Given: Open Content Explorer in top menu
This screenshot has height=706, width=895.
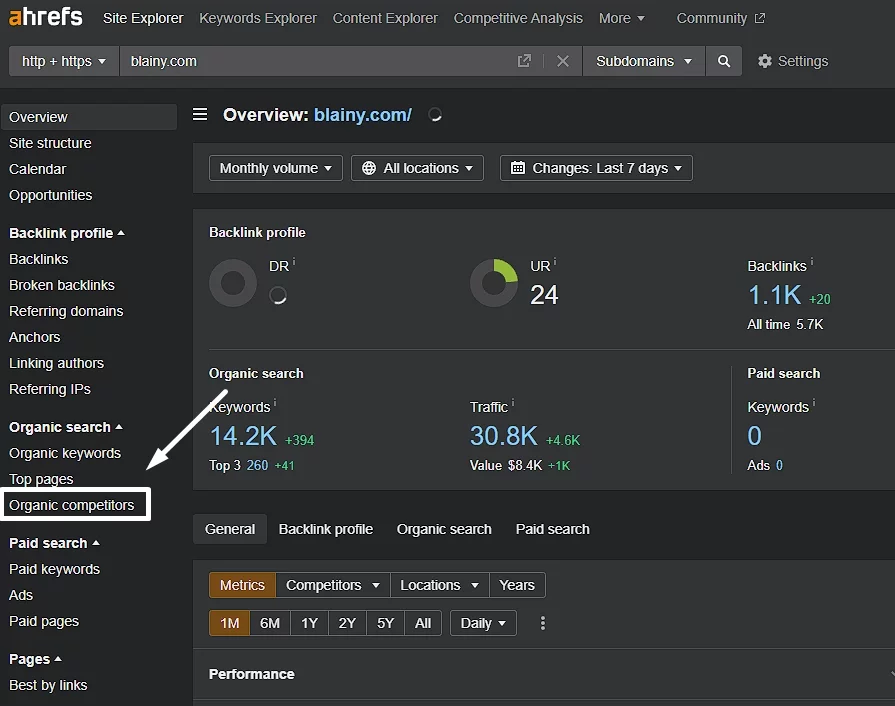Looking at the screenshot, I should (385, 18).
